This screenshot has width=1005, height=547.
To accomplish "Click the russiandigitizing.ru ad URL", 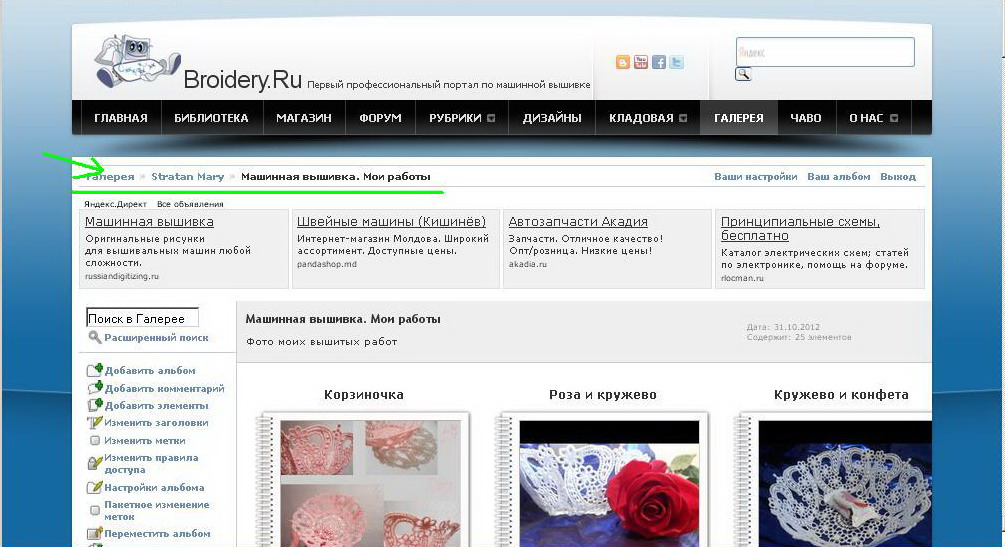I will pos(122,276).
